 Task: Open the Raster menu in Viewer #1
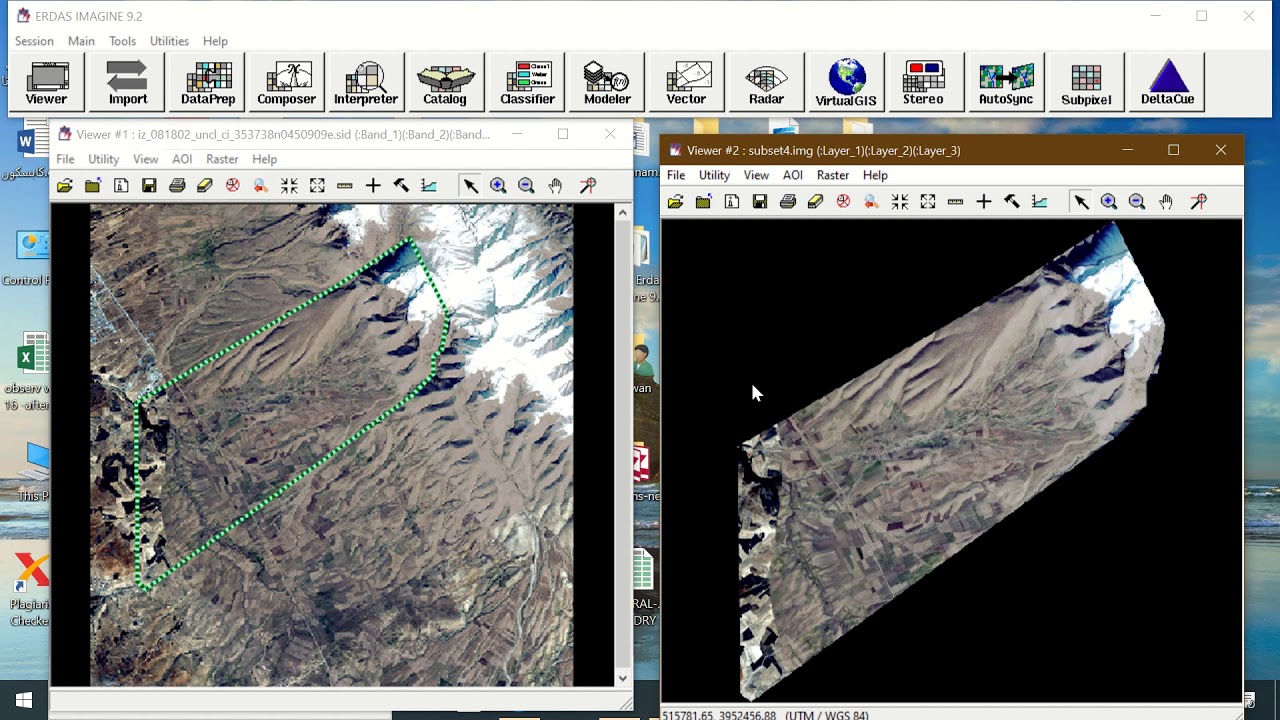click(222, 159)
